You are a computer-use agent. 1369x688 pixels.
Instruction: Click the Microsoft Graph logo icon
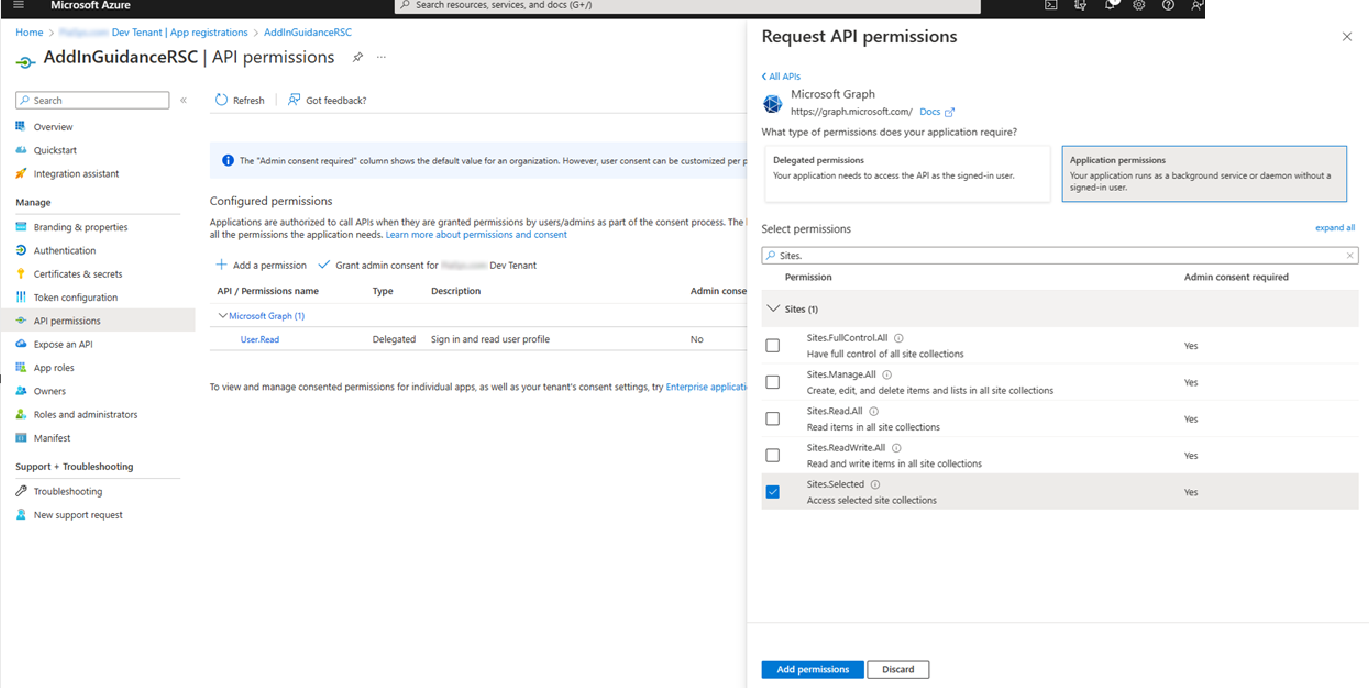coord(772,103)
